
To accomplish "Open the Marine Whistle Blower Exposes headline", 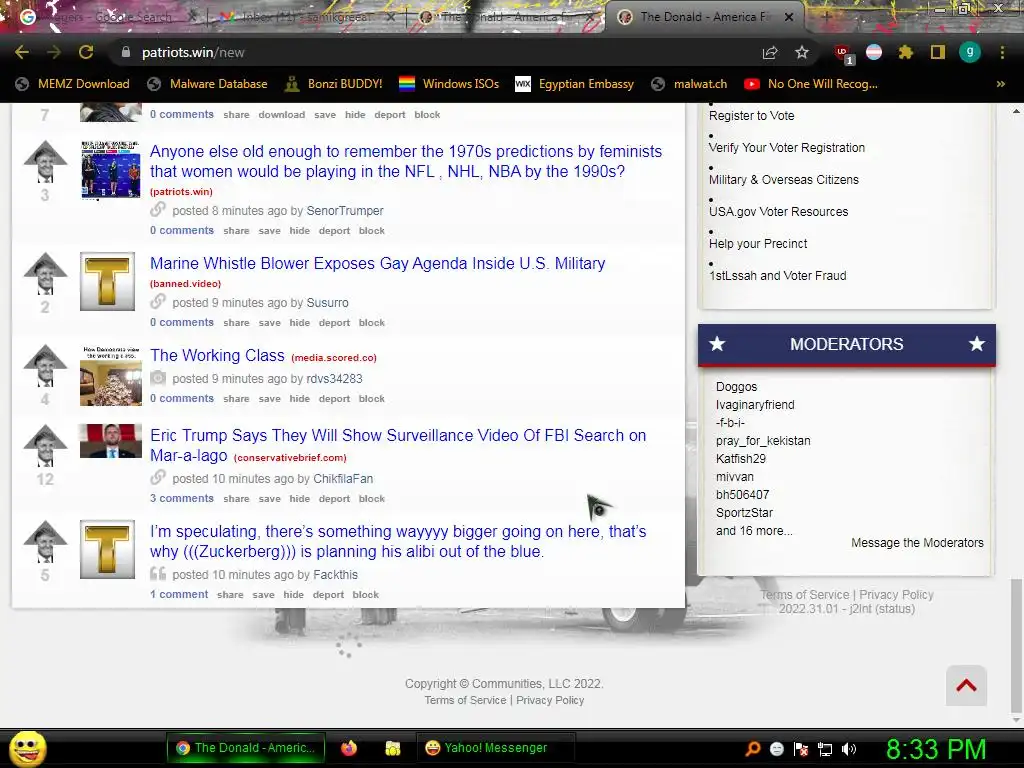I will (377, 263).
